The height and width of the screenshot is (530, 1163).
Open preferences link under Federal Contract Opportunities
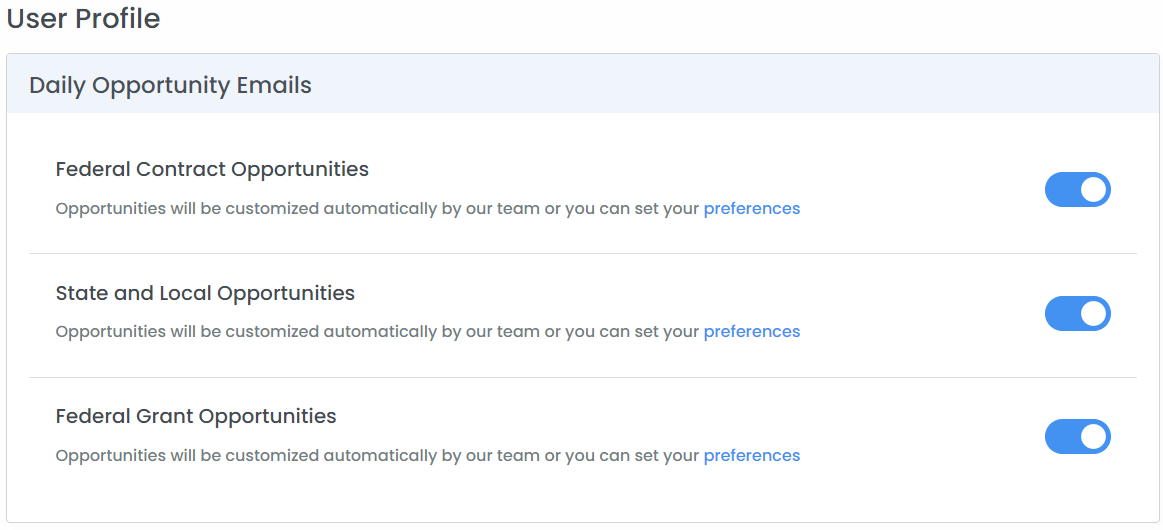[x=752, y=209]
